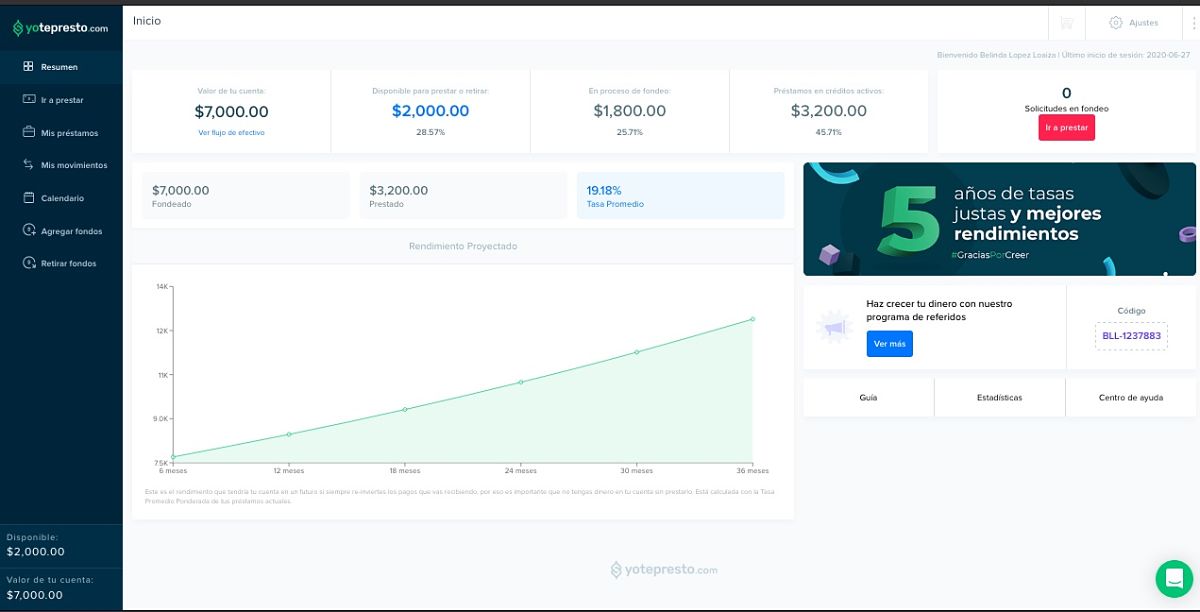Click the $1,800.00 En proceso de fondeo amount

click(629, 111)
